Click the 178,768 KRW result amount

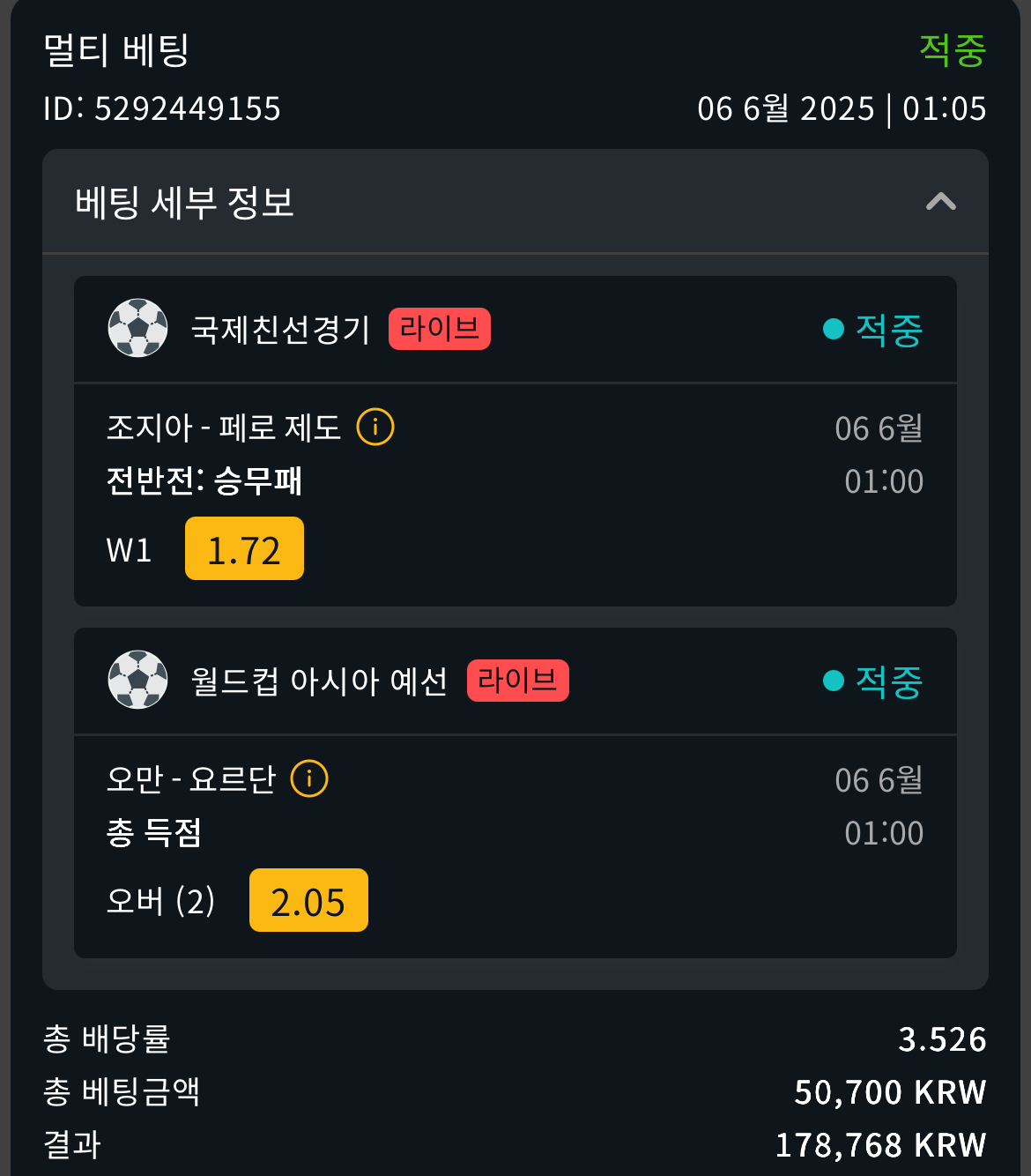tap(880, 1145)
